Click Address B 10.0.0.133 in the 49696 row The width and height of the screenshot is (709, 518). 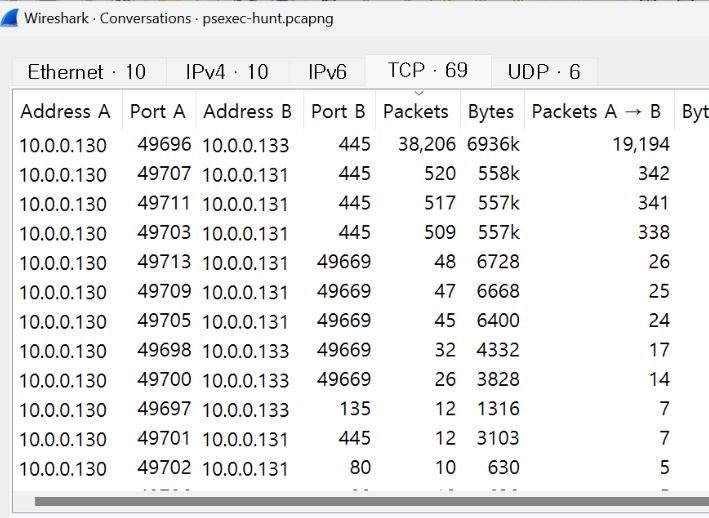tap(246, 146)
